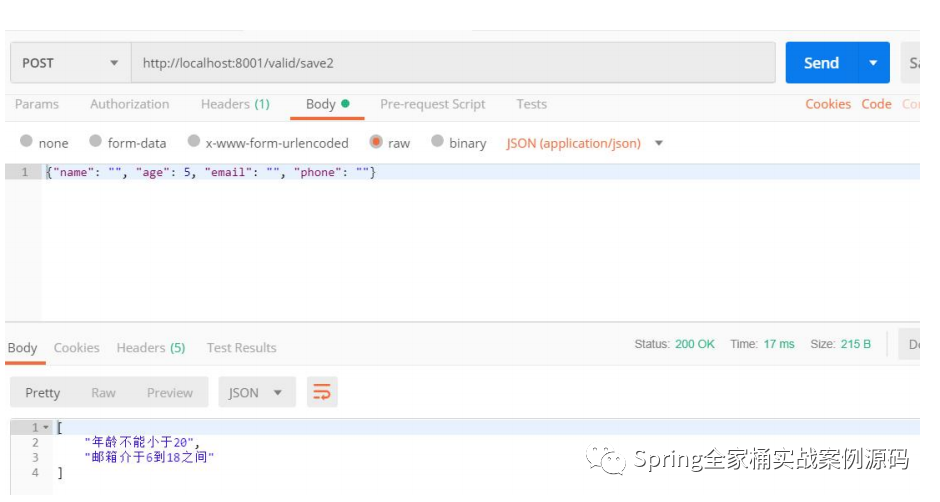Open the Pre-request Script tab
Viewport: 940px width, 502px height.
pos(432,104)
